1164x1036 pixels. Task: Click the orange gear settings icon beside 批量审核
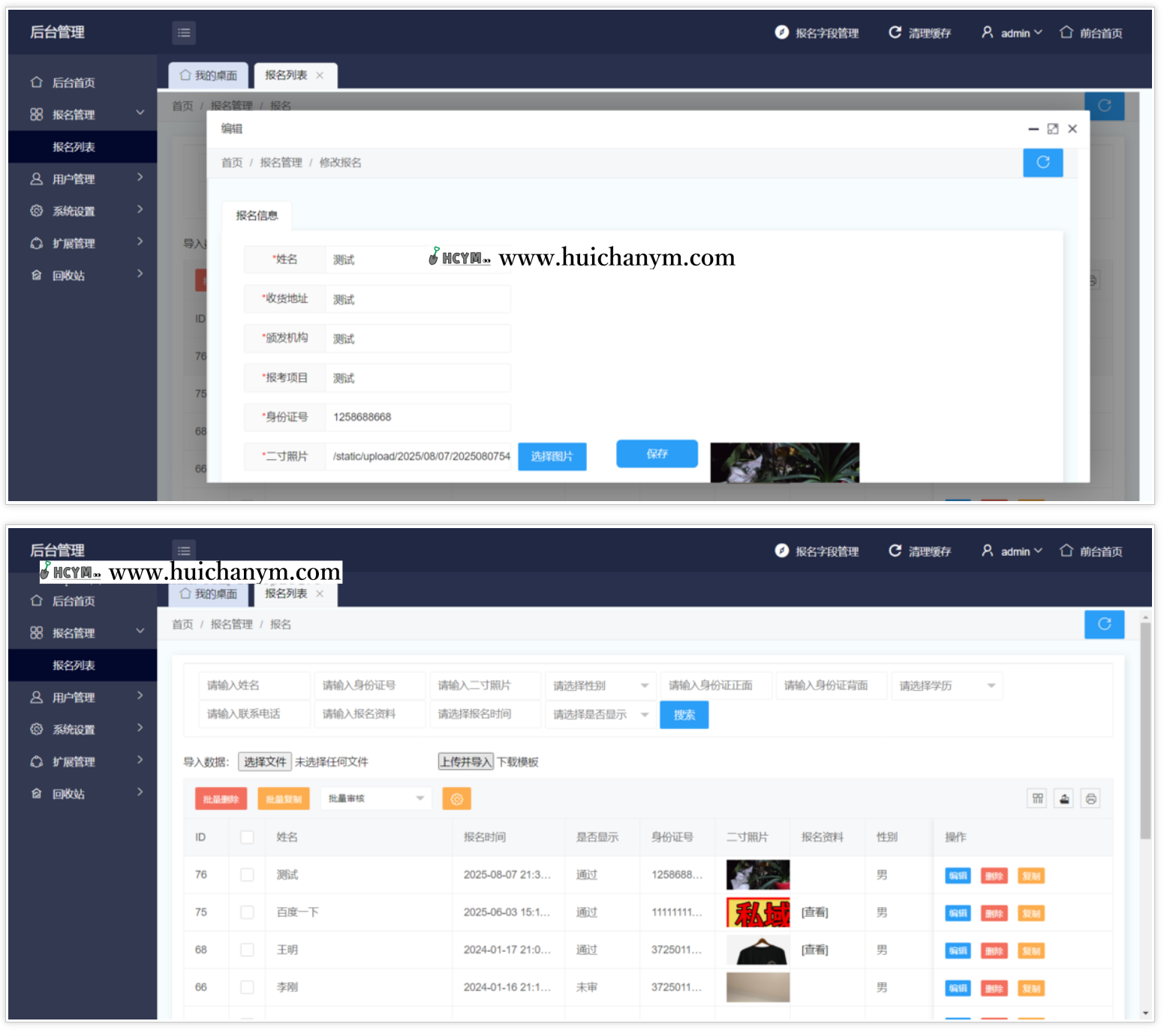click(x=456, y=799)
